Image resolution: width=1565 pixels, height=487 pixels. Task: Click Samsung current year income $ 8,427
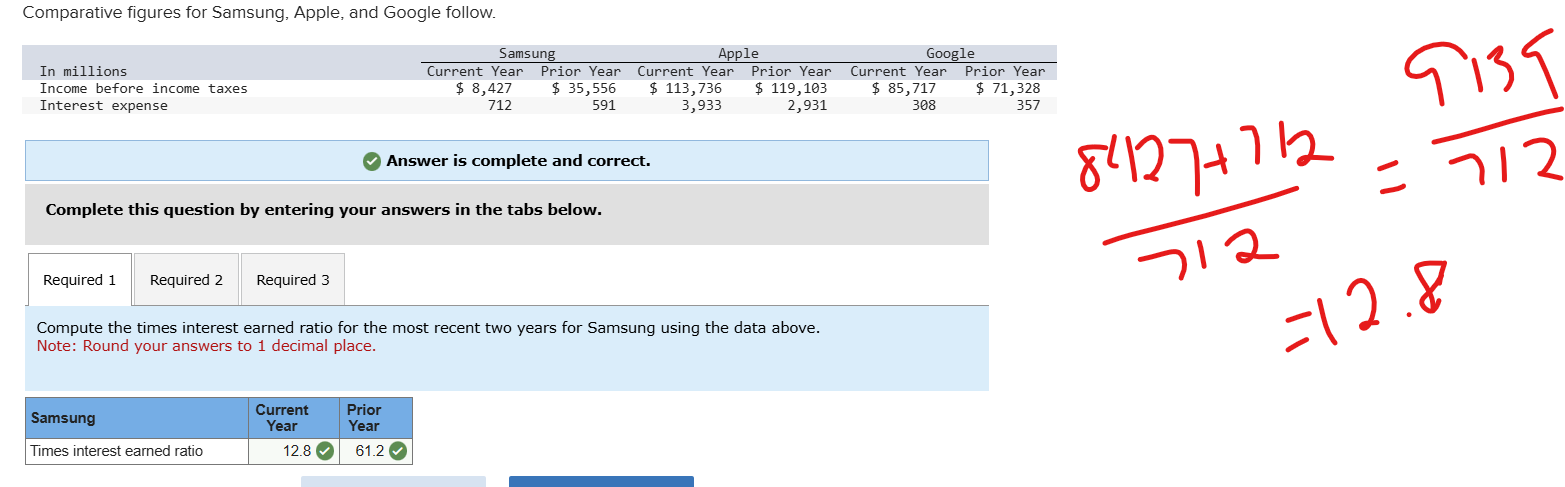coord(484,88)
